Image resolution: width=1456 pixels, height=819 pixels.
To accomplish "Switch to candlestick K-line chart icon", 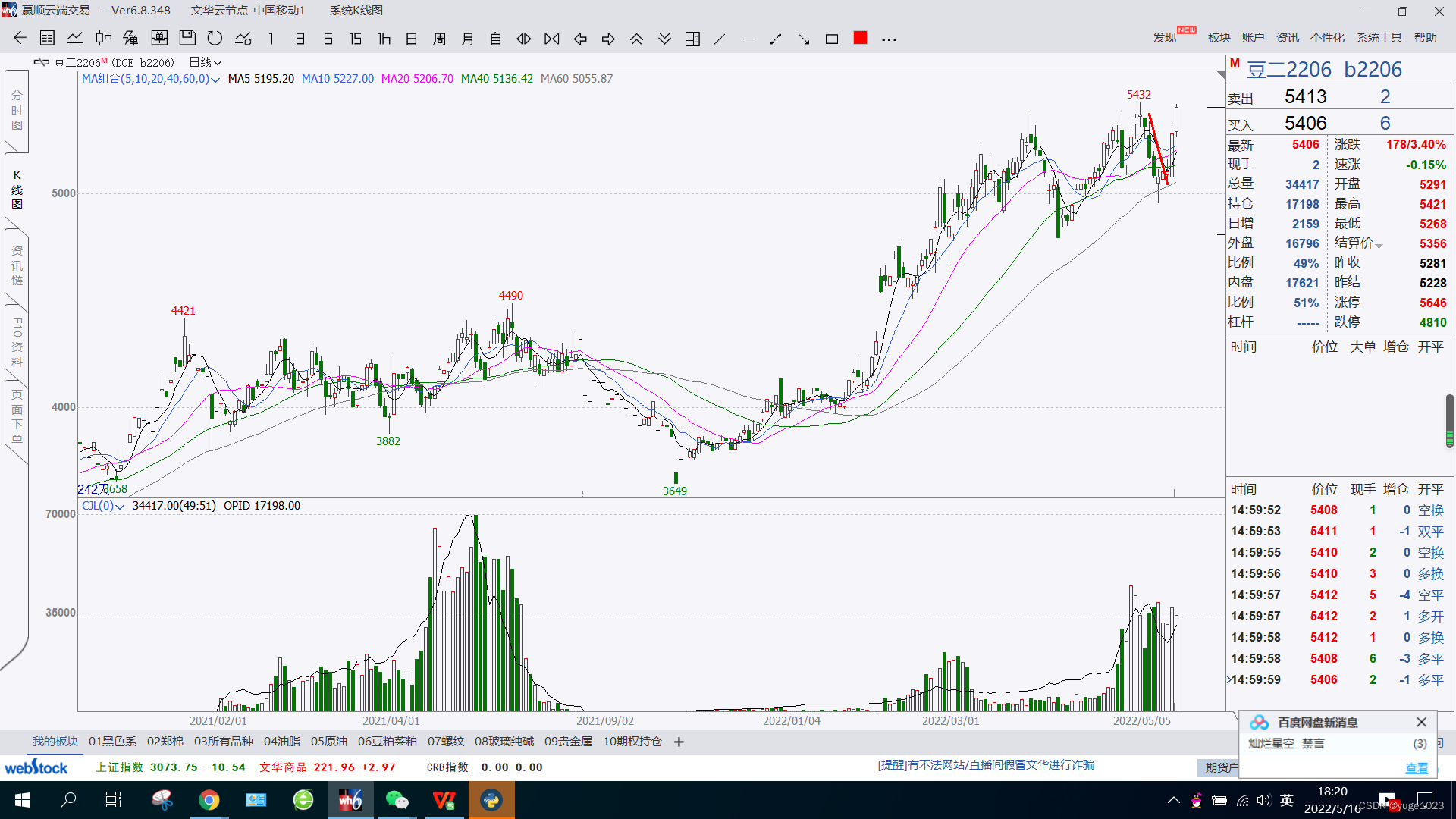I will (104, 39).
